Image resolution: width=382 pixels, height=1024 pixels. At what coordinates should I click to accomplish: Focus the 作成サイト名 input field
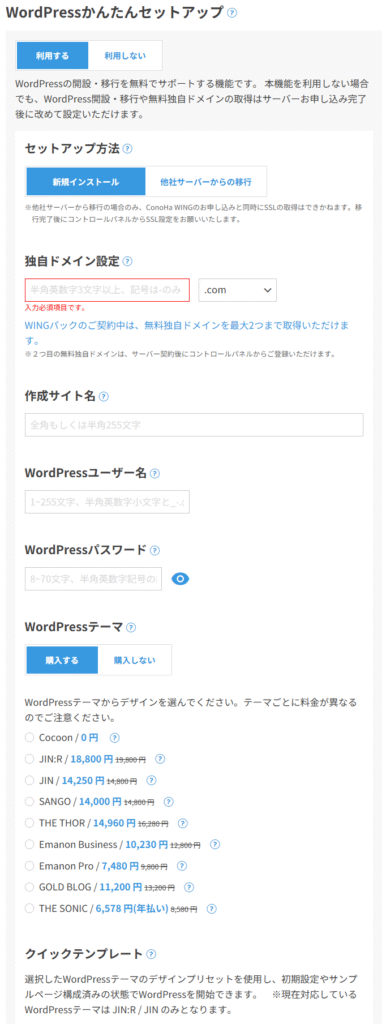[194, 425]
